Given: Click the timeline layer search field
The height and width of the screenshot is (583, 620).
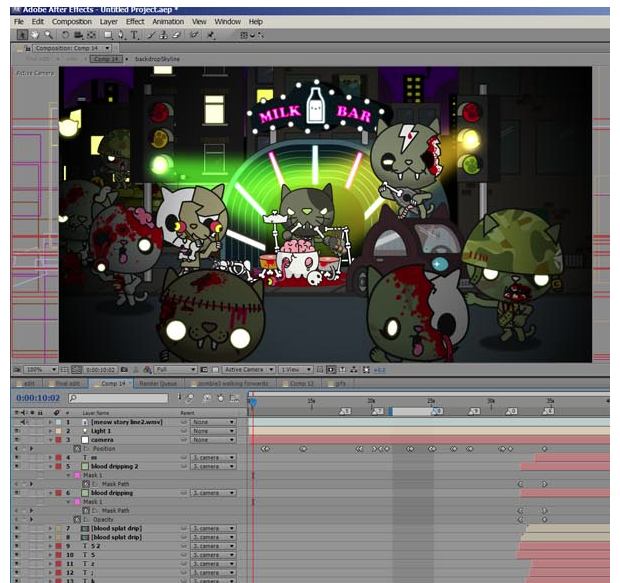Looking at the screenshot, I should [120, 398].
